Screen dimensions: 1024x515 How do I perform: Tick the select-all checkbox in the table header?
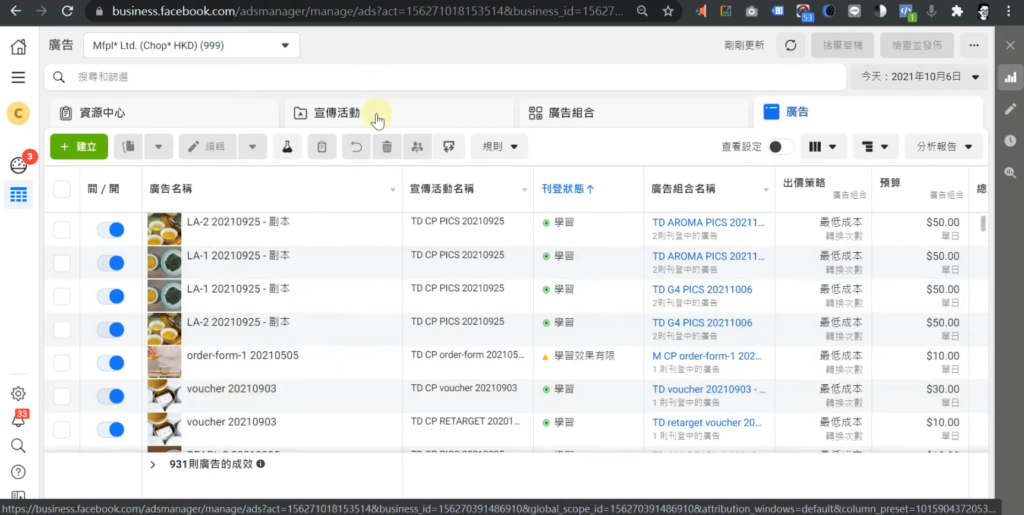point(62,189)
